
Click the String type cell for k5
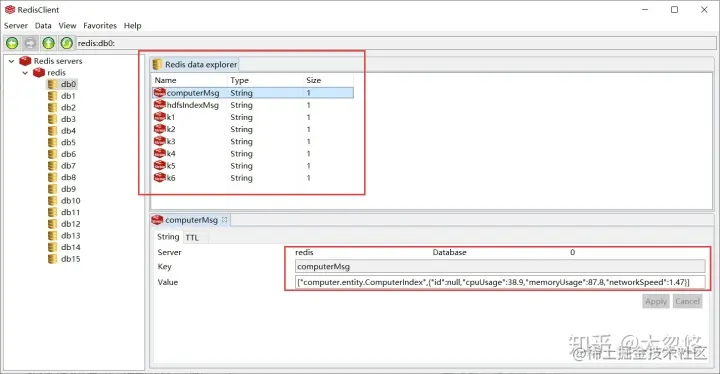coord(242,166)
